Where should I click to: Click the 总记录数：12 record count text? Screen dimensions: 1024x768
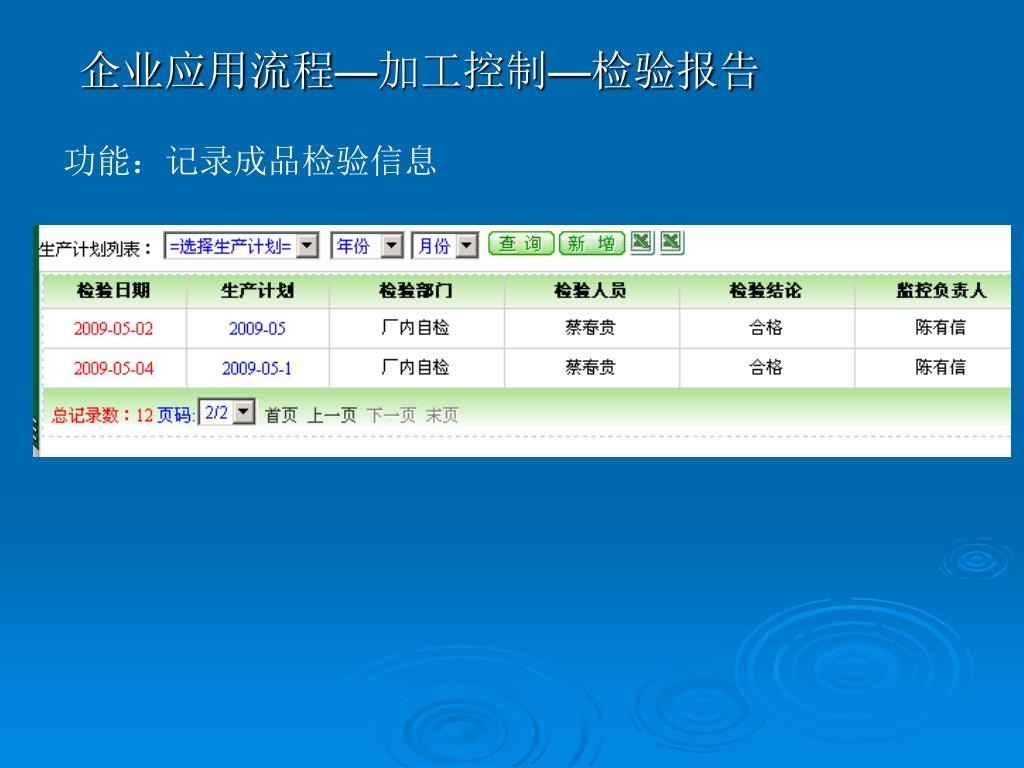tap(103, 415)
